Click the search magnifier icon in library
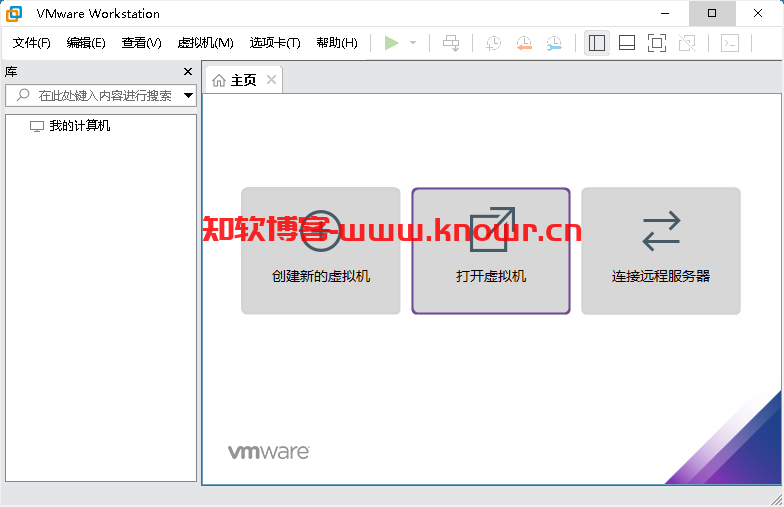The height and width of the screenshot is (507, 784). pos(23,95)
